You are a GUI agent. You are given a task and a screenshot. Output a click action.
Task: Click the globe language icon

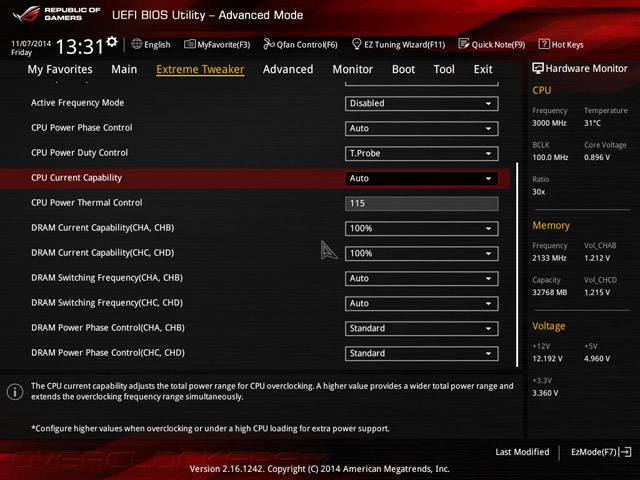click(137, 44)
